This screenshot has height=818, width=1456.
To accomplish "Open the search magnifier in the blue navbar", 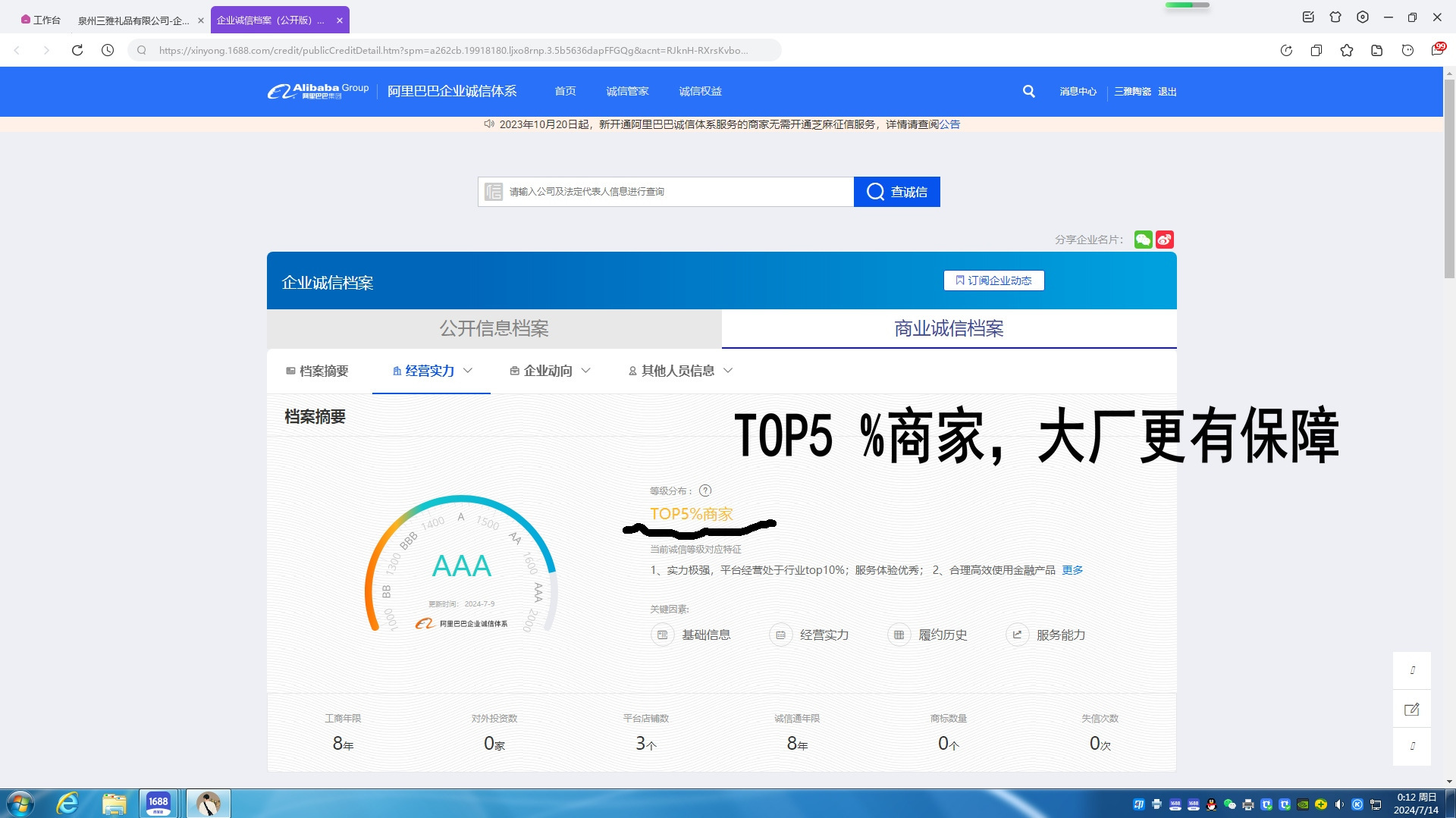I will [1028, 91].
